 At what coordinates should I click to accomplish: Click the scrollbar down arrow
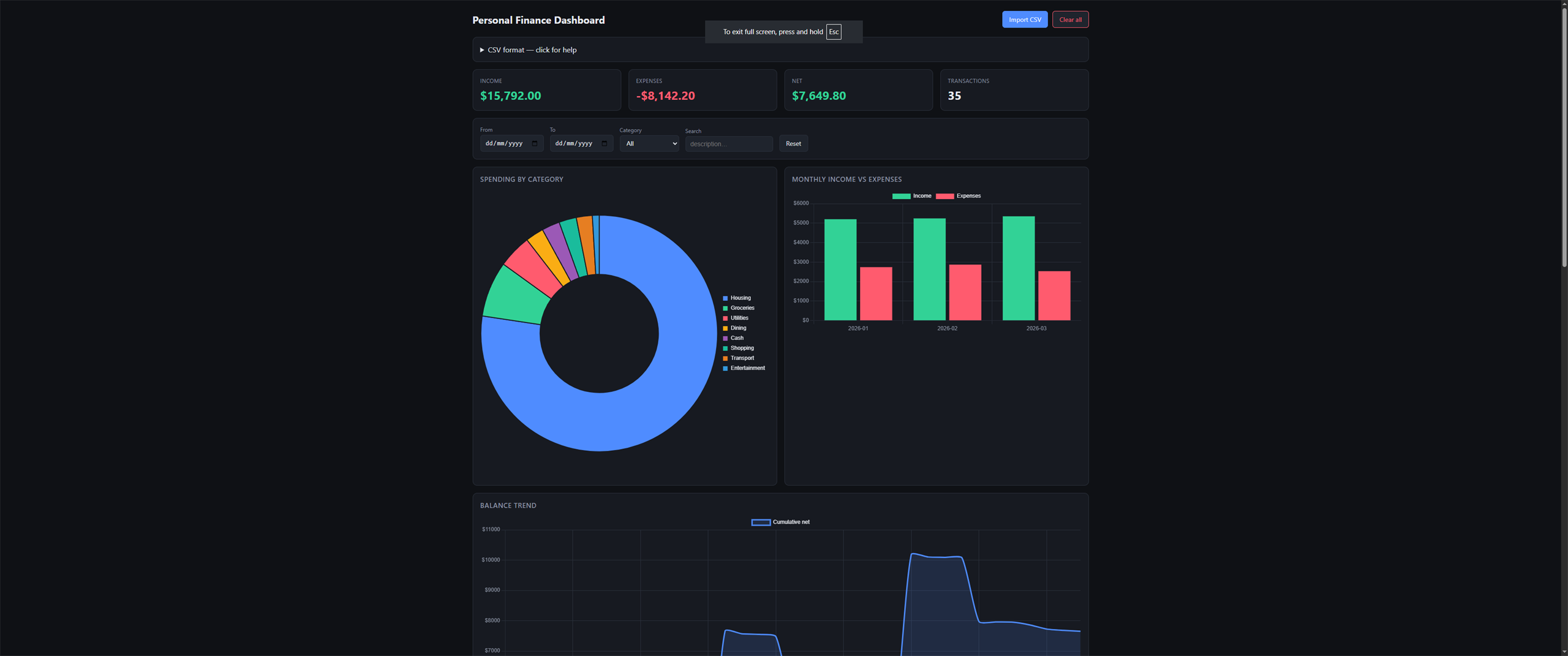coord(1564,652)
